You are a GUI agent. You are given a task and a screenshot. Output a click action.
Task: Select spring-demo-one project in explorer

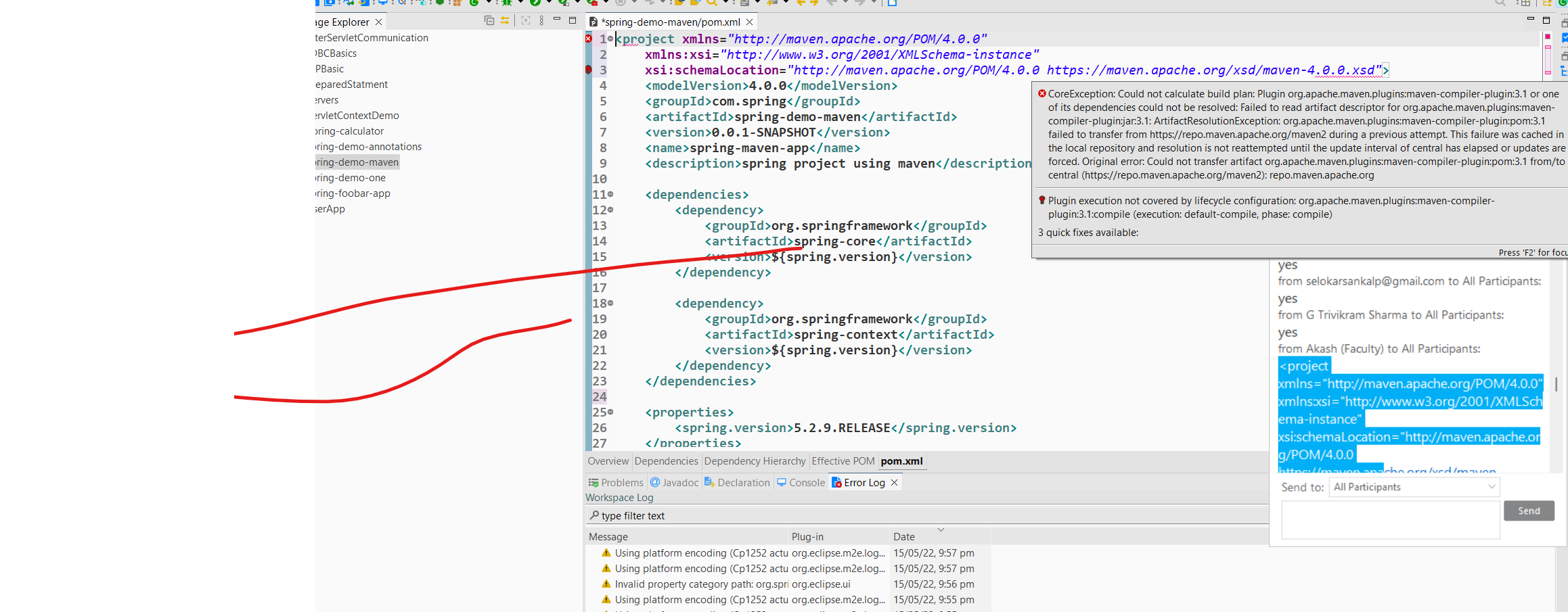(x=351, y=178)
